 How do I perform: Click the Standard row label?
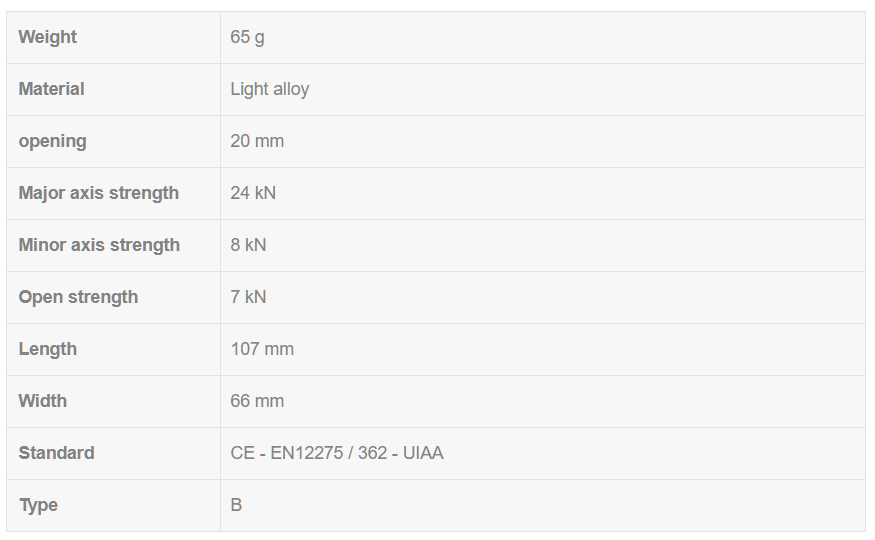point(57,453)
